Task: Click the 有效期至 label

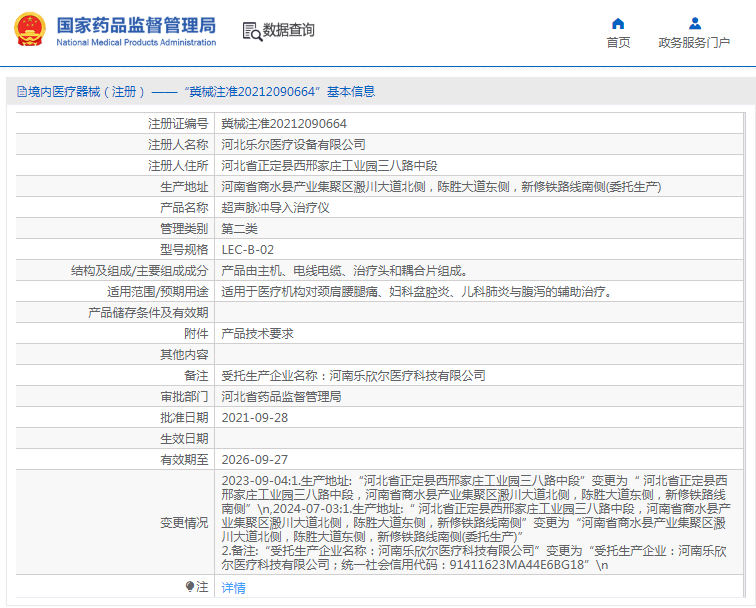Action: click(x=184, y=459)
